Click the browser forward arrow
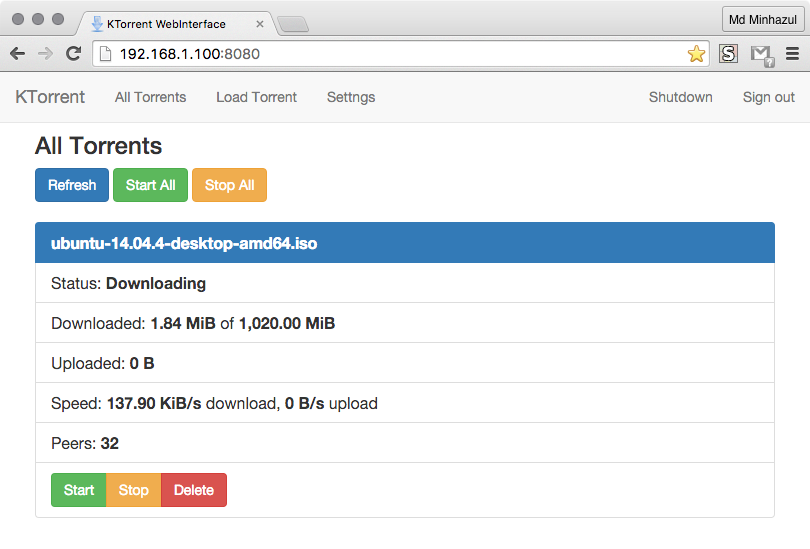Screen dimensions: 810x549 coord(45,54)
